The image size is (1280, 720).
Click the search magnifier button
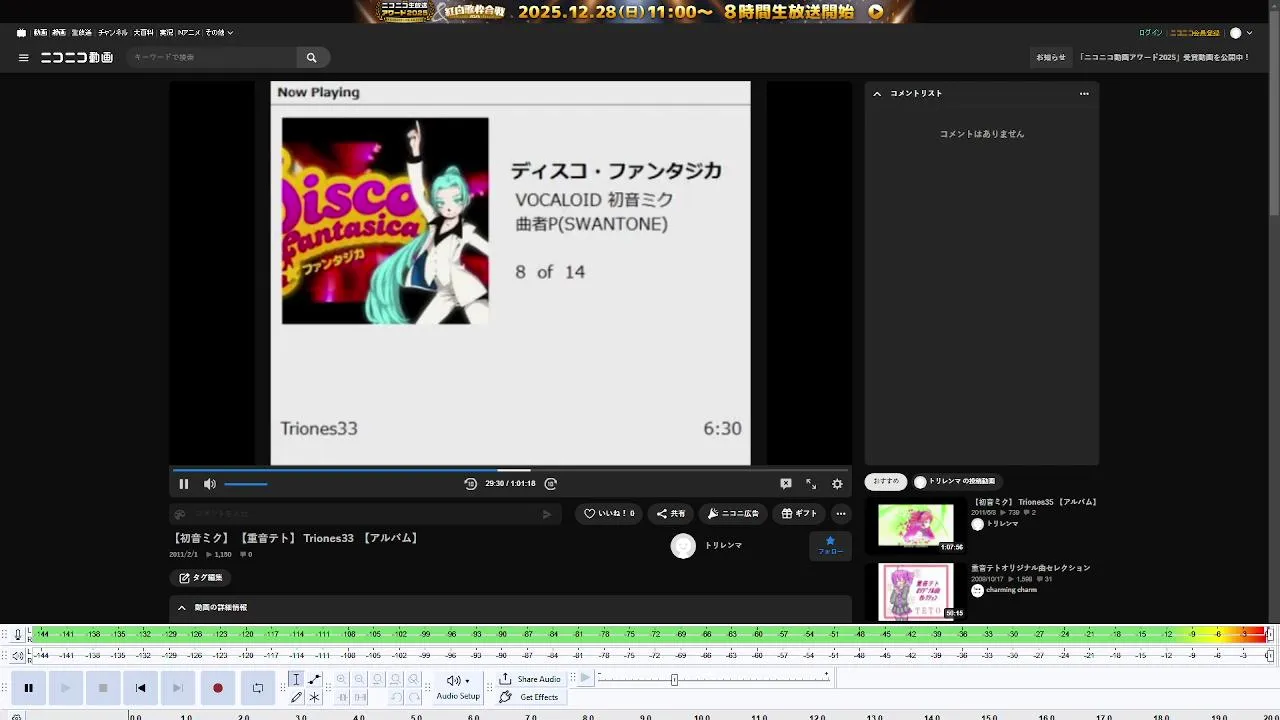[x=312, y=58]
